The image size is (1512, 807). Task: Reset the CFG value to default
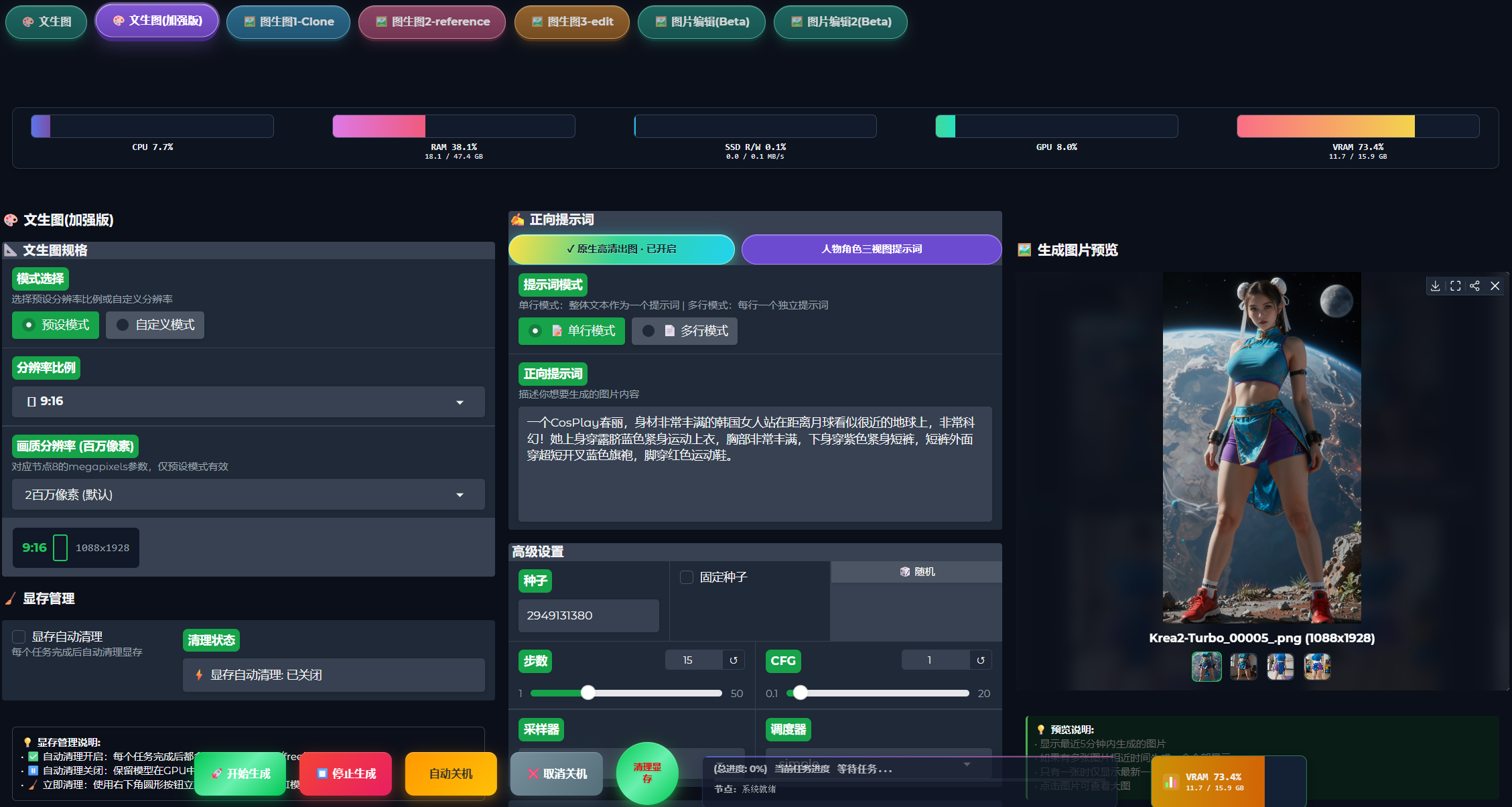coord(981,660)
